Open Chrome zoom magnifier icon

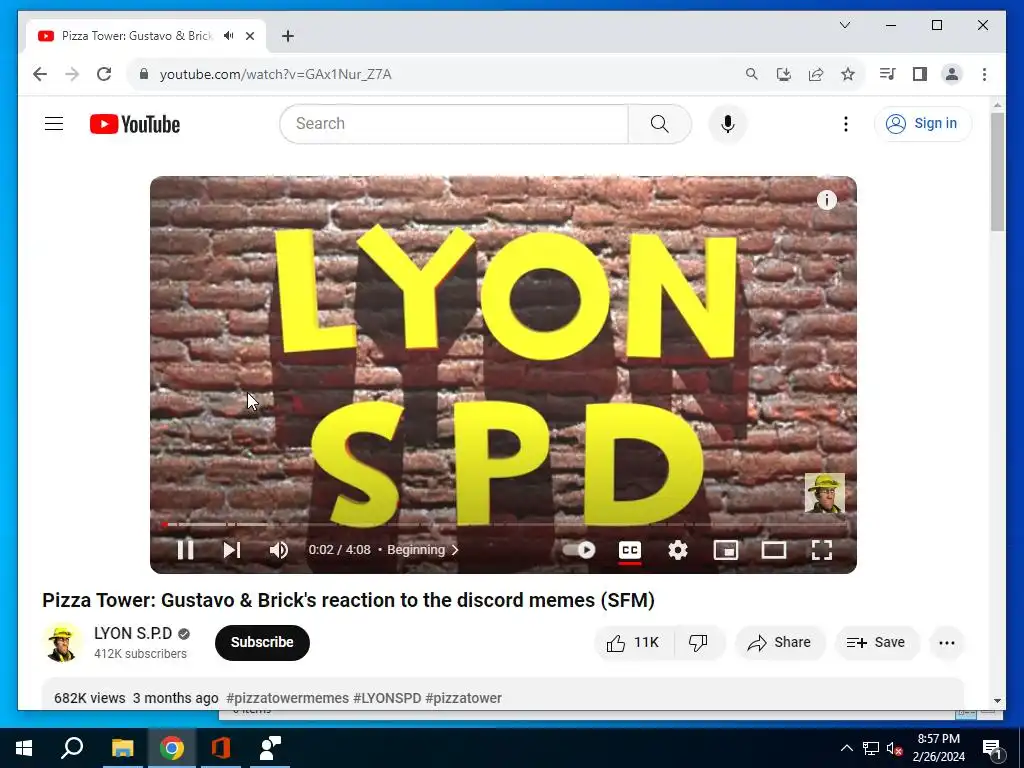click(x=752, y=74)
